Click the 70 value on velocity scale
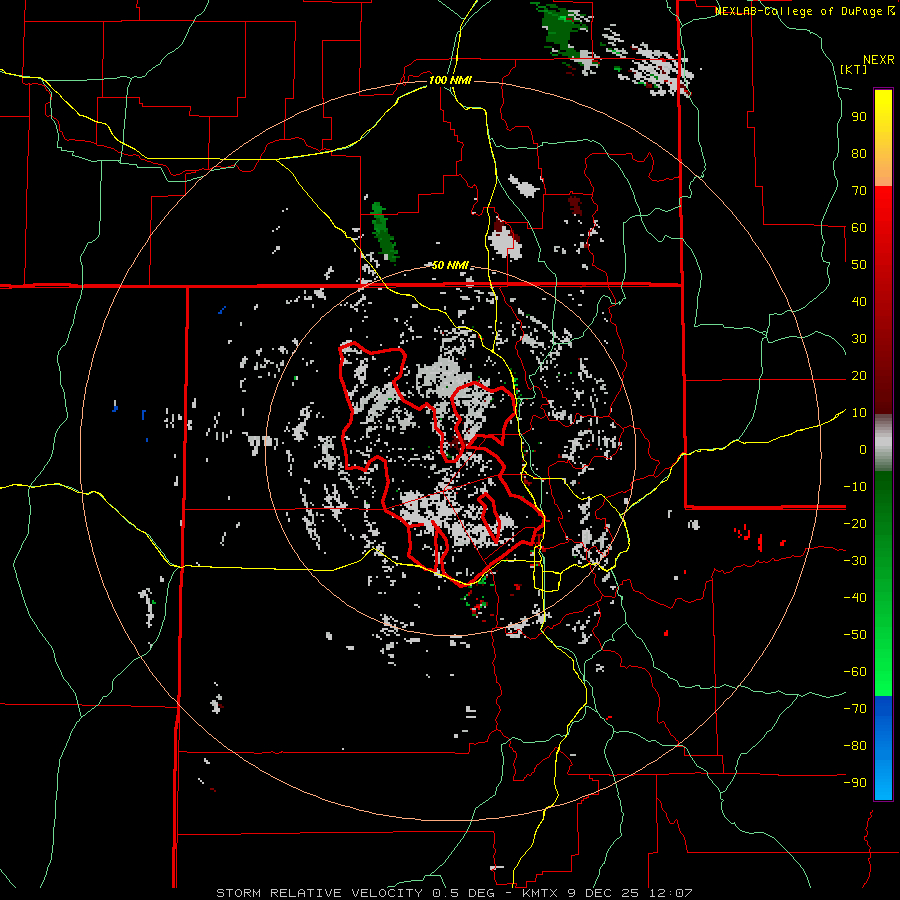This screenshot has height=900, width=900. tap(858, 191)
